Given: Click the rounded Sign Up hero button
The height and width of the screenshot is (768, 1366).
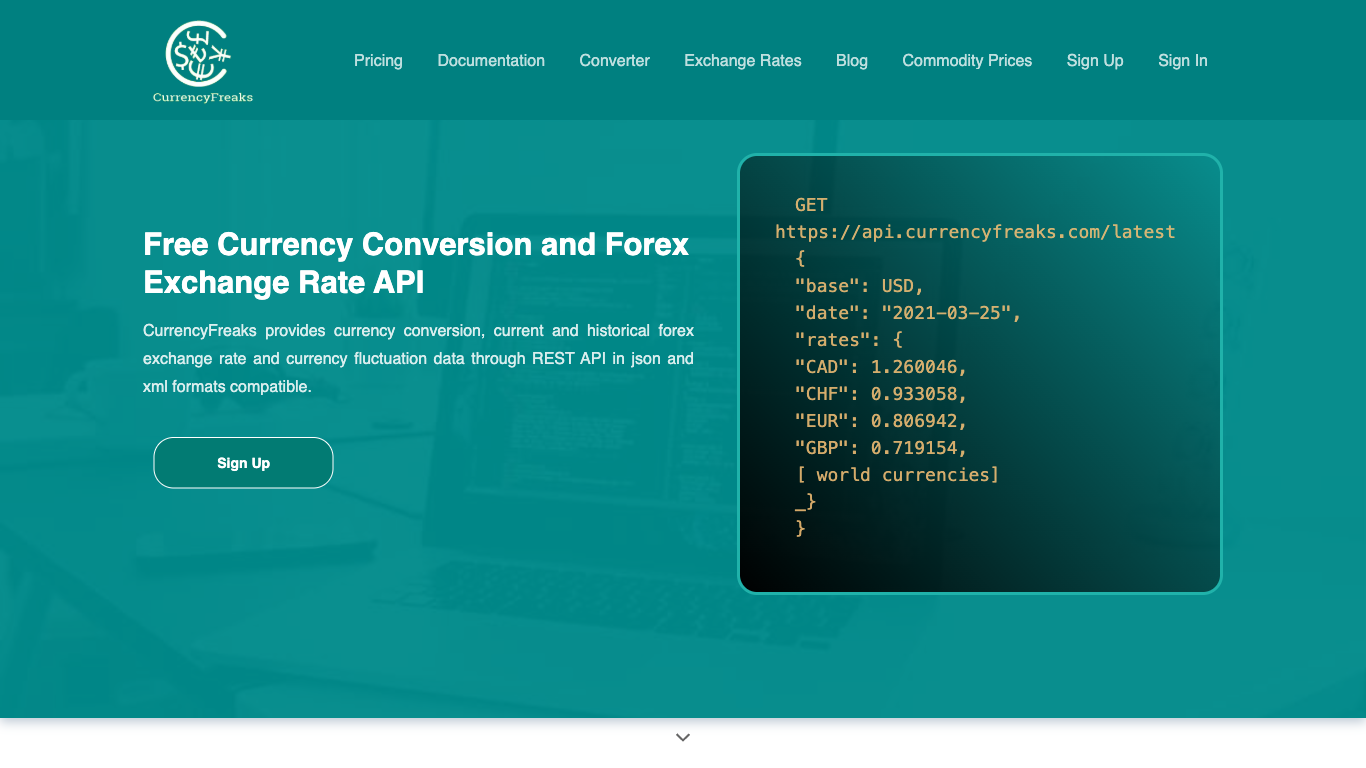Looking at the screenshot, I should tap(243, 463).
